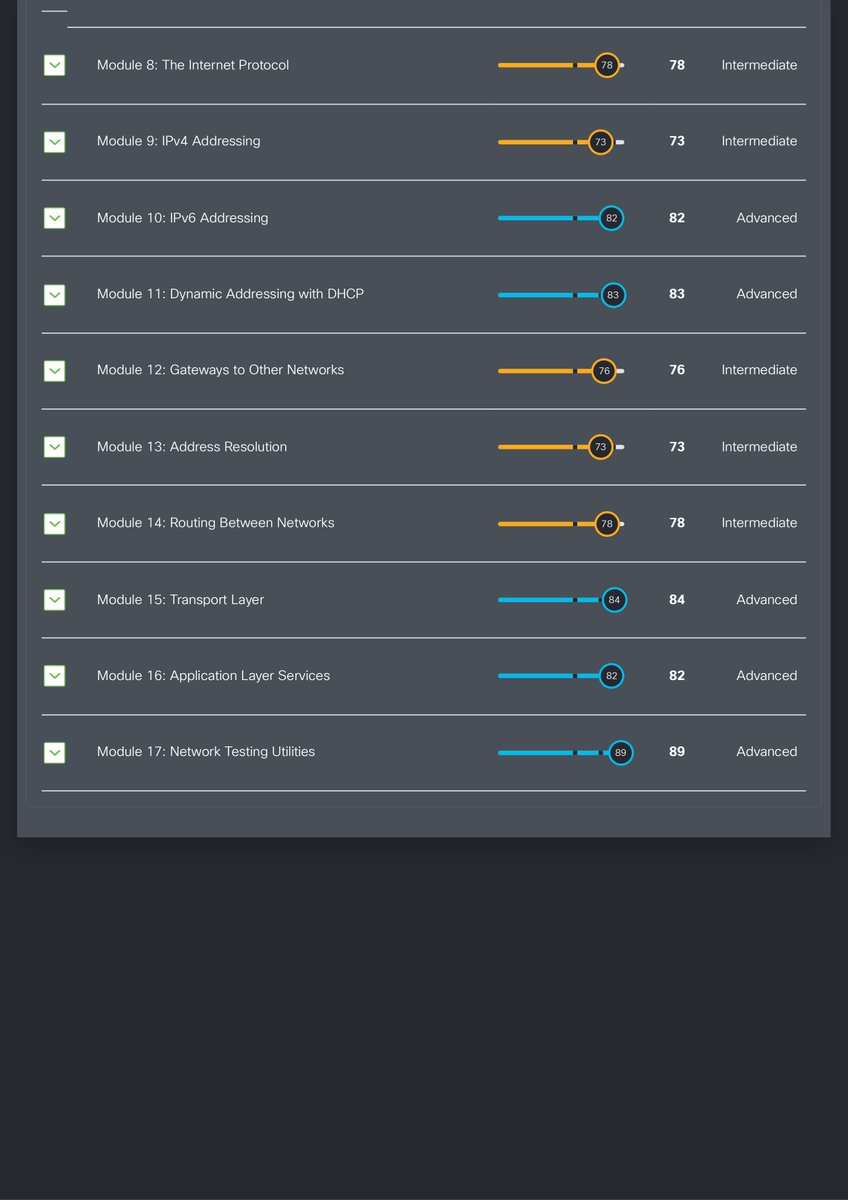Click the Advanced level in Module 16 row
848x1200 pixels.
click(767, 676)
